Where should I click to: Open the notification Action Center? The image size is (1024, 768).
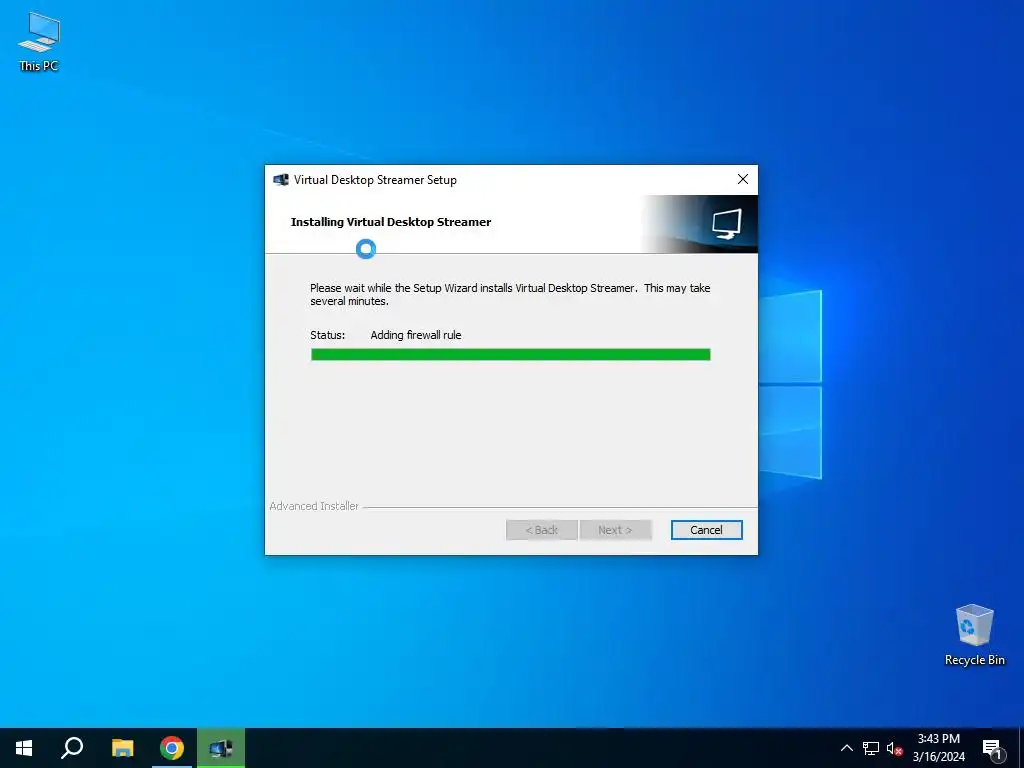993,749
